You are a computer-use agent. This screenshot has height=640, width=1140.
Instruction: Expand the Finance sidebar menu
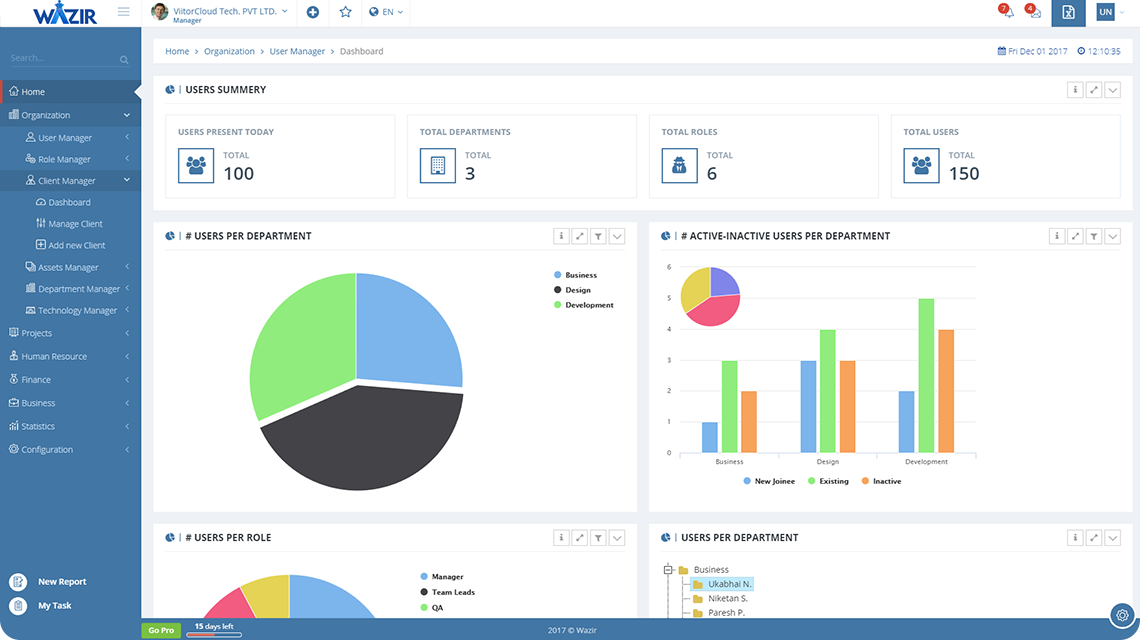(71, 380)
